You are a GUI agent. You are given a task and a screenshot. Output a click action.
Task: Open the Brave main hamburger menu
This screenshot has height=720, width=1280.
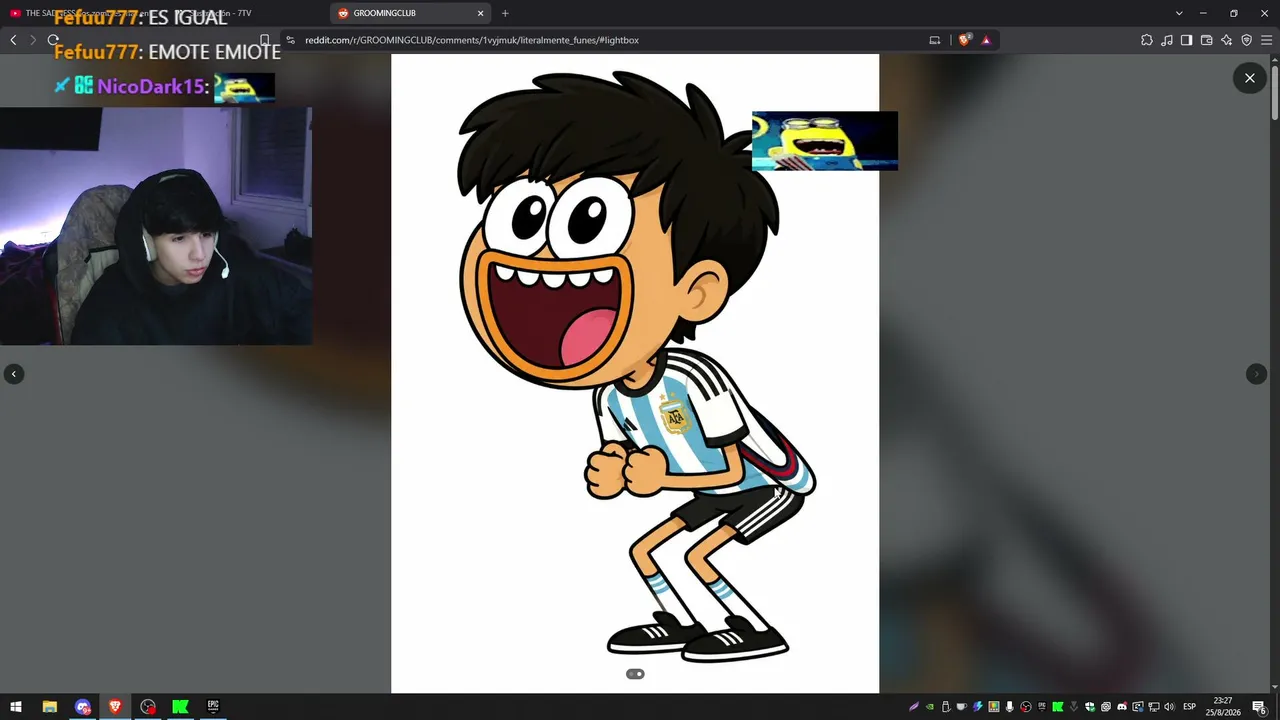point(1266,40)
